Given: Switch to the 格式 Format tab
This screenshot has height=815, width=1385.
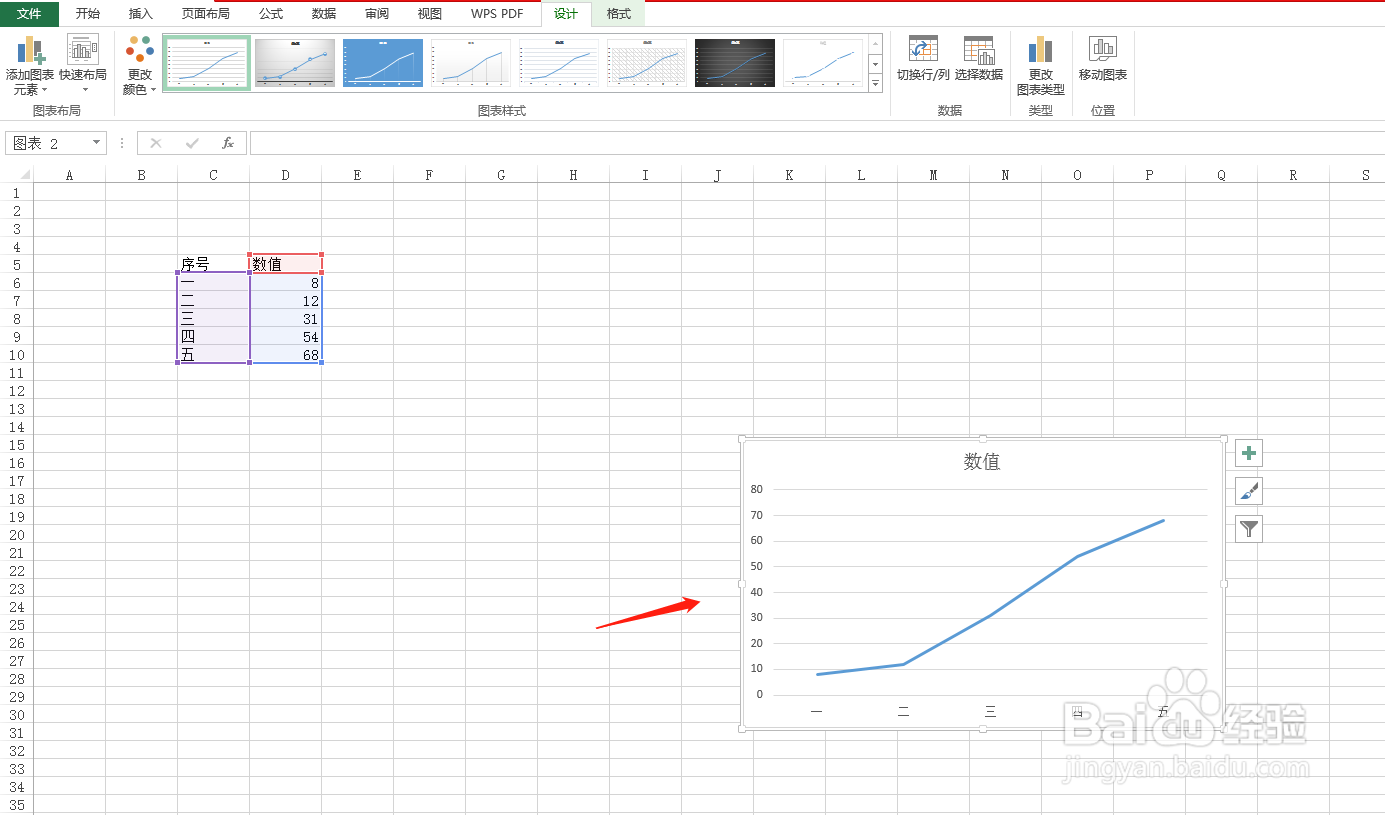Looking at the screenshot, I should pos(619,14).
